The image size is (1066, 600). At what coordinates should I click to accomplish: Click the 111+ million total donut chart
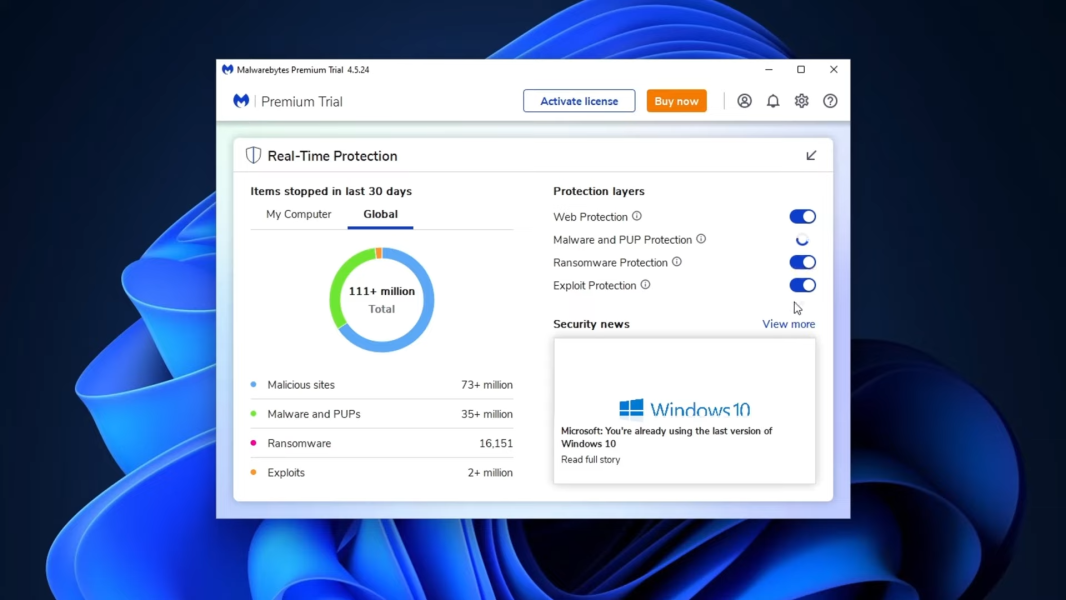tap(381, 300)
